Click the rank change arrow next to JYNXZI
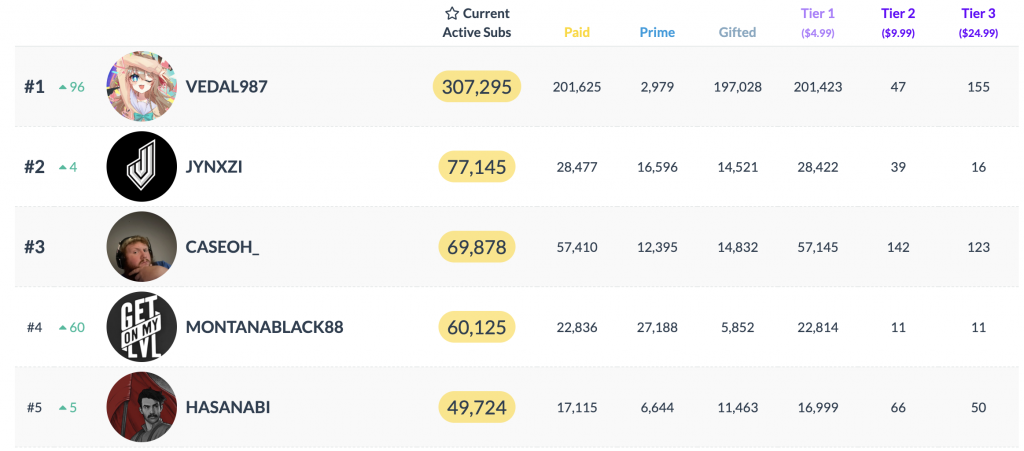Image resolution: width=1024 pixels, height=451 pixels. click(63, 167)
